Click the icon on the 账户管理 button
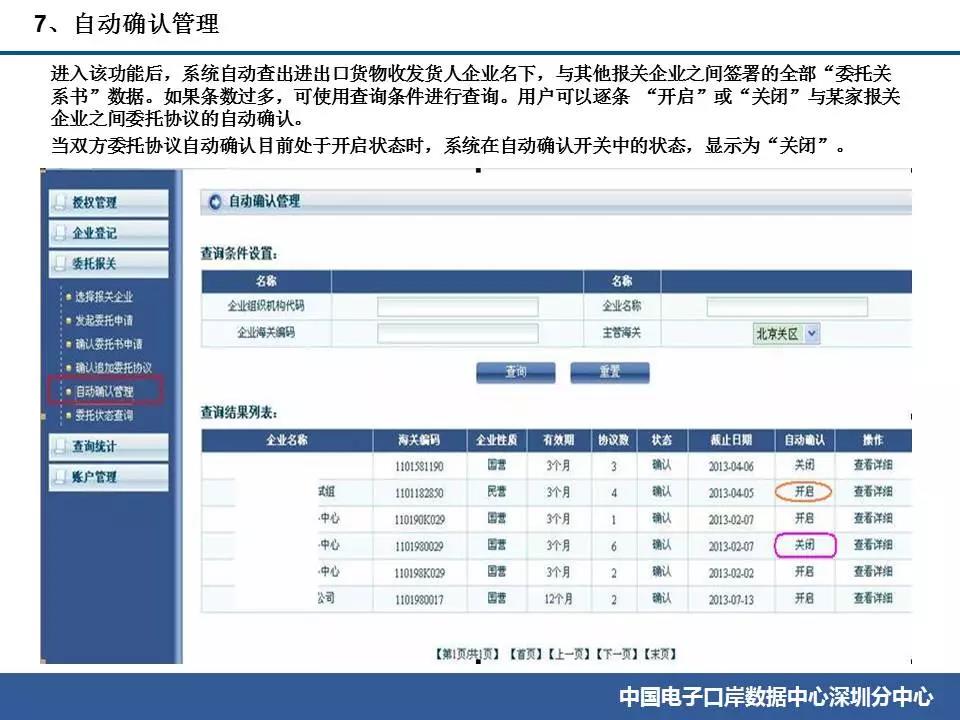 point(61,477)
